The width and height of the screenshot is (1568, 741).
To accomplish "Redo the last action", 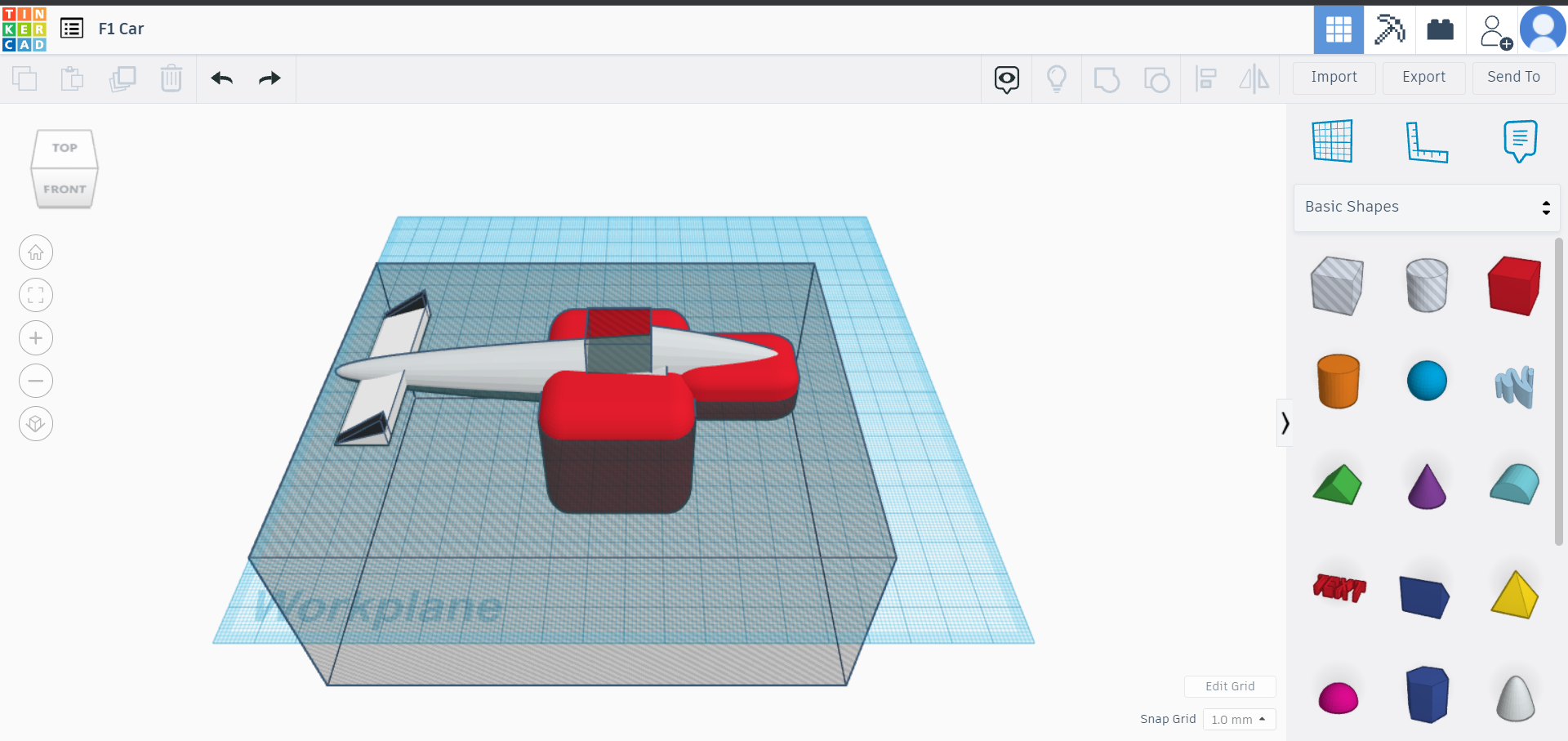I will (x=269, y=78).
